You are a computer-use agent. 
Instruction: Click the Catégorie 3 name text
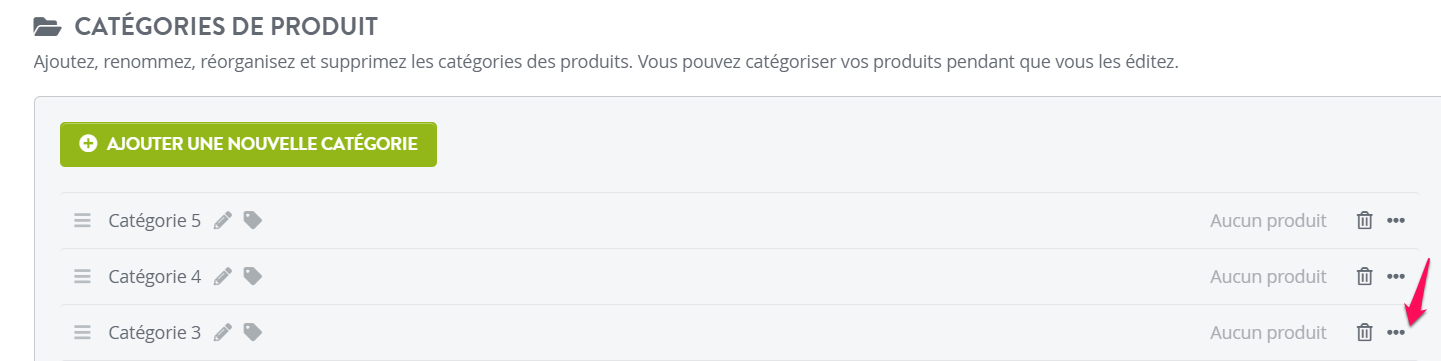pos(155,333)
